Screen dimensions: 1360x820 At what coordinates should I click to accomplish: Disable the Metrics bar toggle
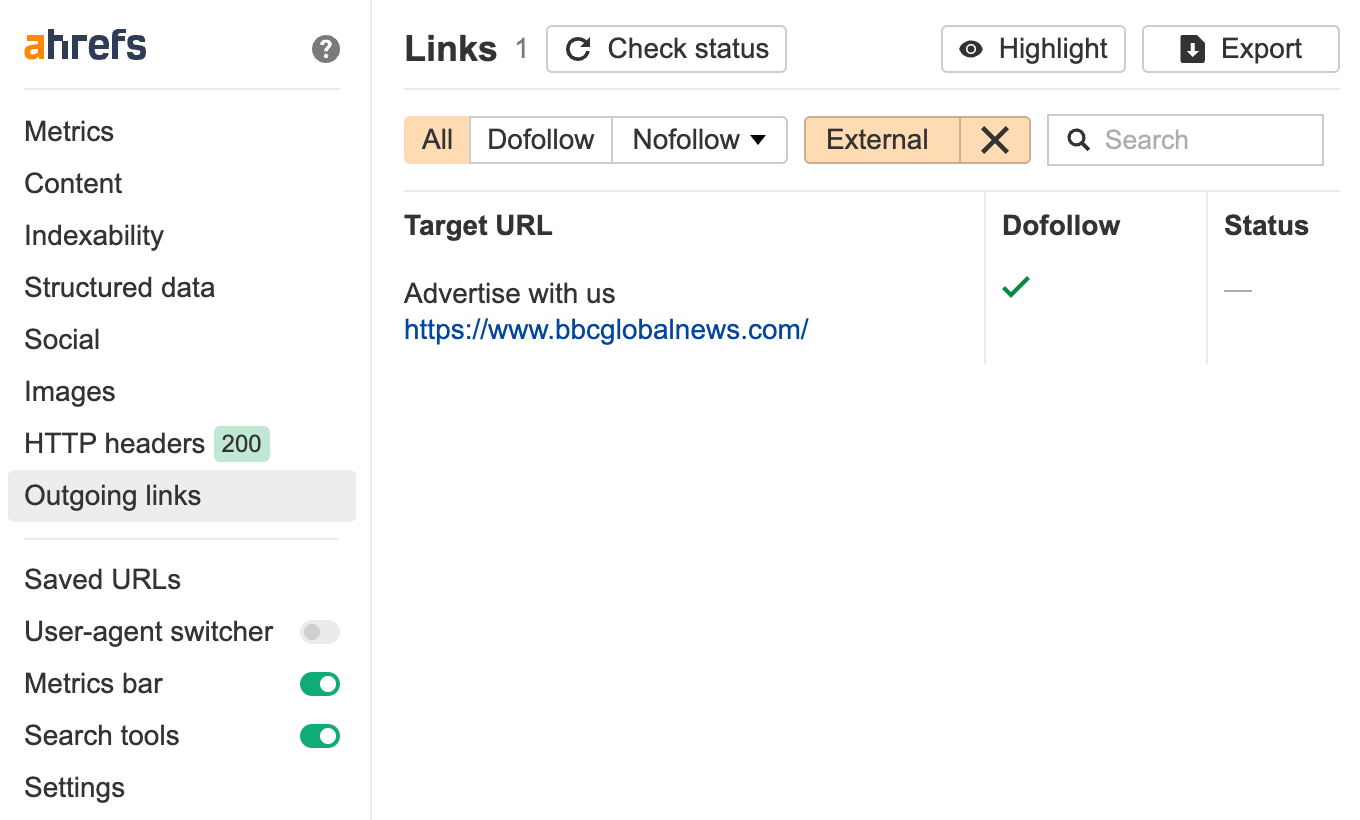[319, 684]
